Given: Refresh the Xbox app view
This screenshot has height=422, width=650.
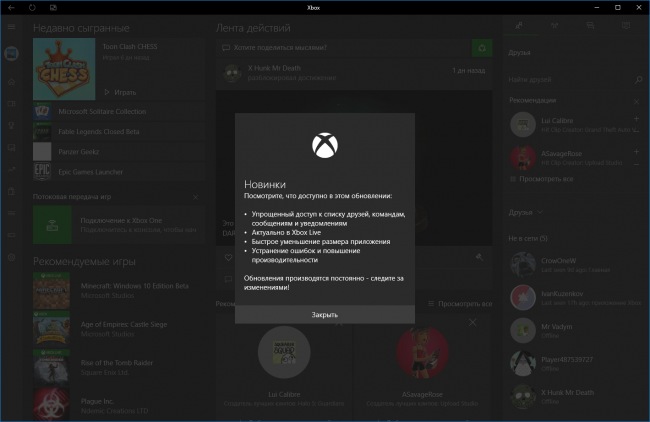Looking at the screenshot, I should coord(32,7).
